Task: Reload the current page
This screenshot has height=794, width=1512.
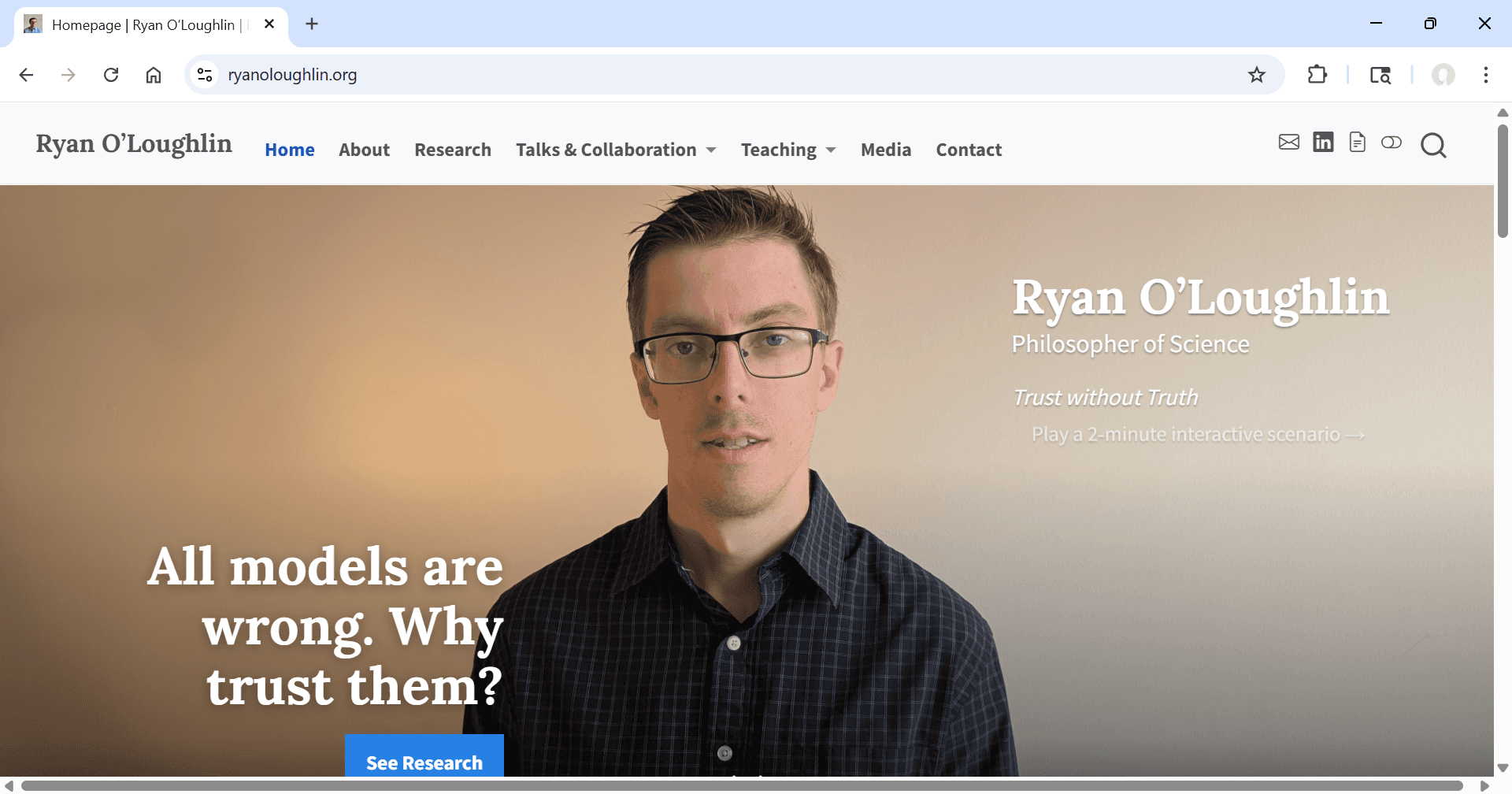Action: click(111, 75)
